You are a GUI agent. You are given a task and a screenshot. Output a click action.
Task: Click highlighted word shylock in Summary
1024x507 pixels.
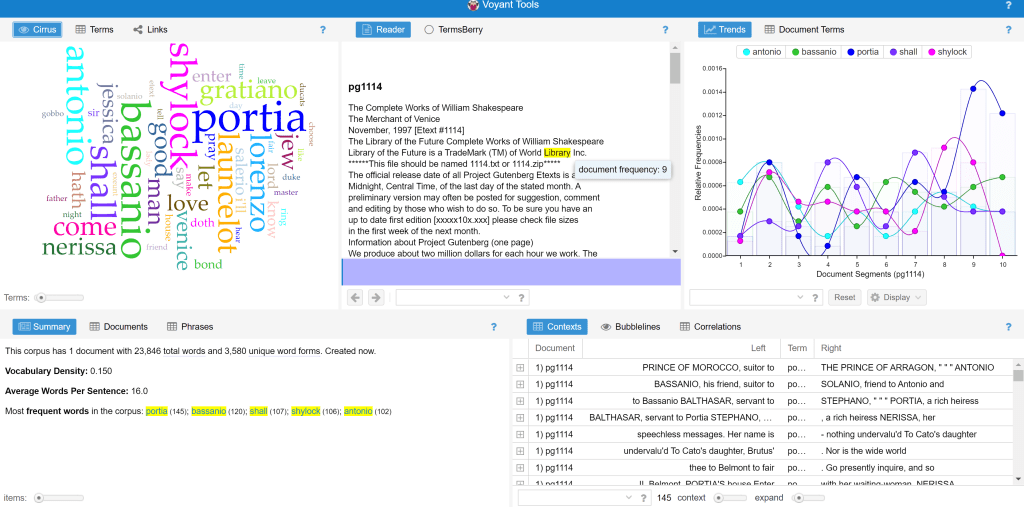coord(306,411)
